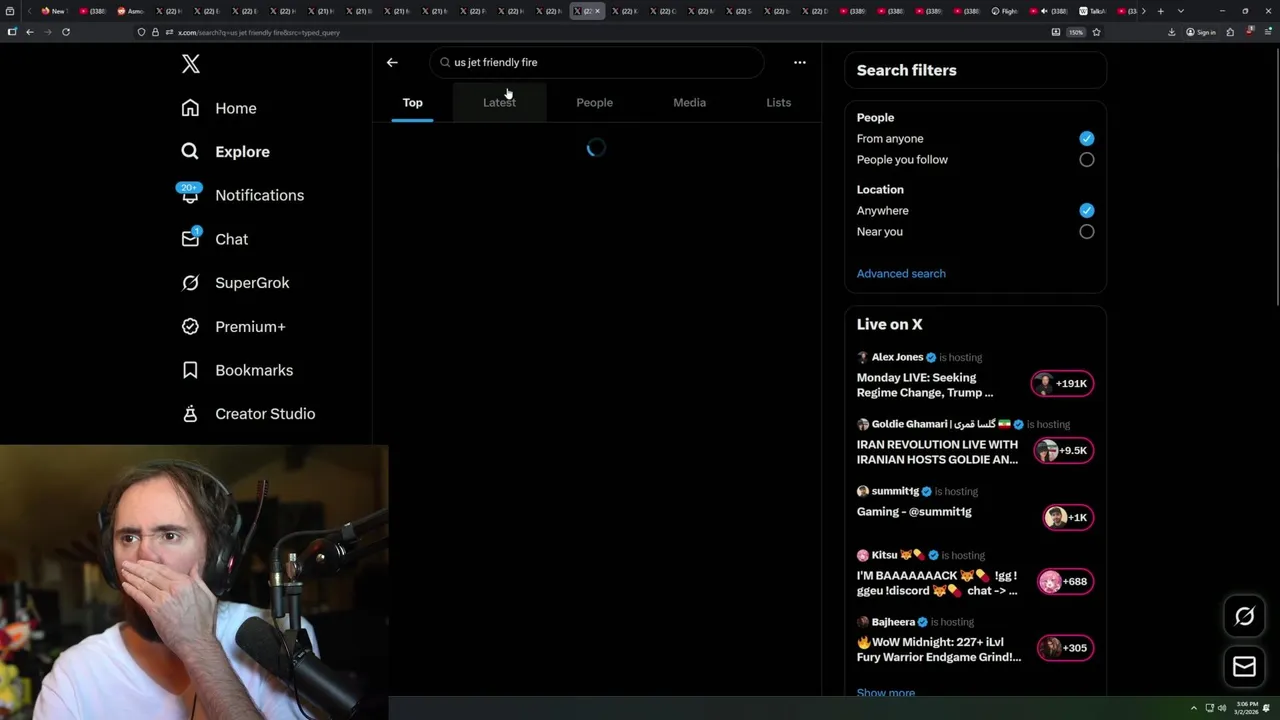Switch to the People results tab
This screenshot has height=720, width=1280.
coord(594,102)
